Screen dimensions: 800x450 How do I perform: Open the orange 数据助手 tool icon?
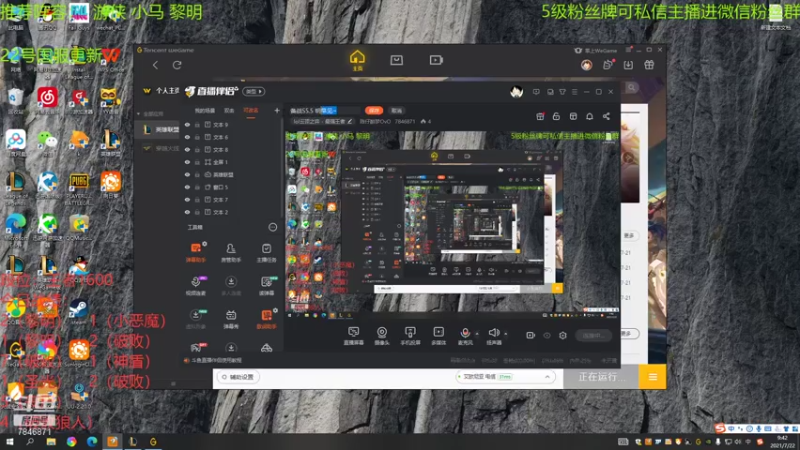[266, 319]
